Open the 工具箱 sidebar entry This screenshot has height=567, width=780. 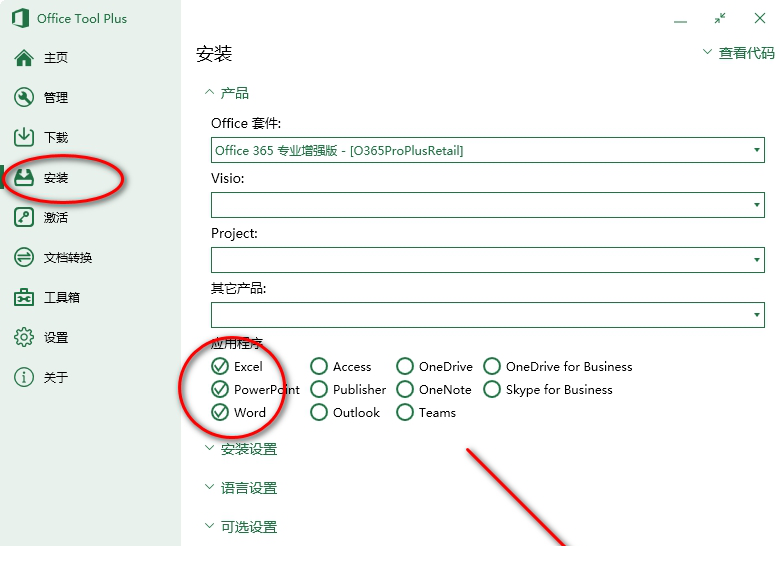(62, 297)
